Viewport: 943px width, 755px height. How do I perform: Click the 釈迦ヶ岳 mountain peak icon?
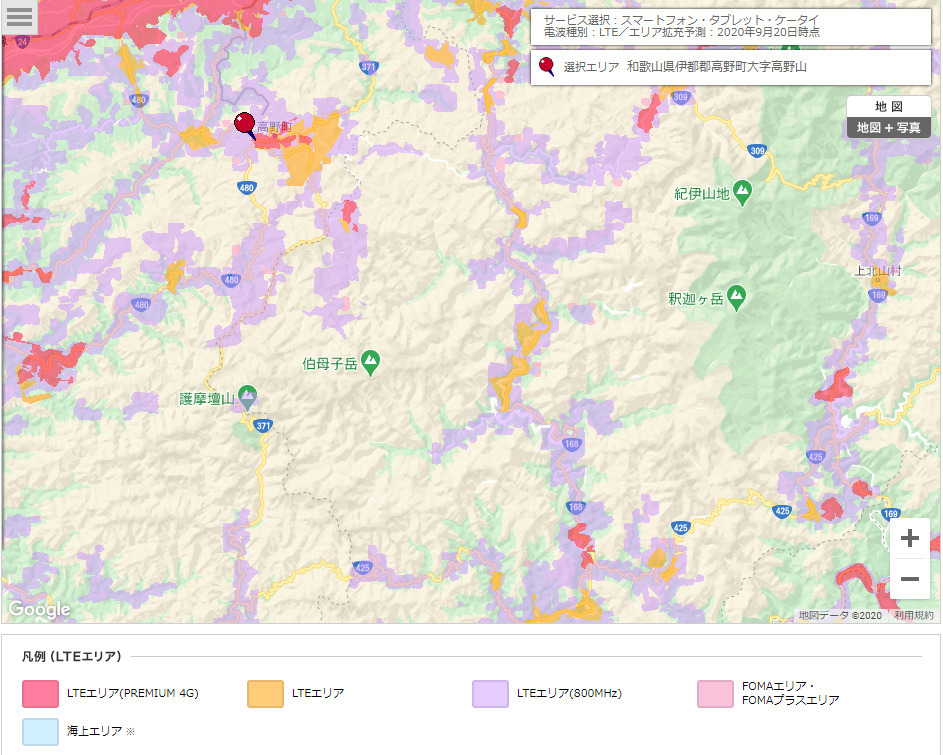pos(737,297)
